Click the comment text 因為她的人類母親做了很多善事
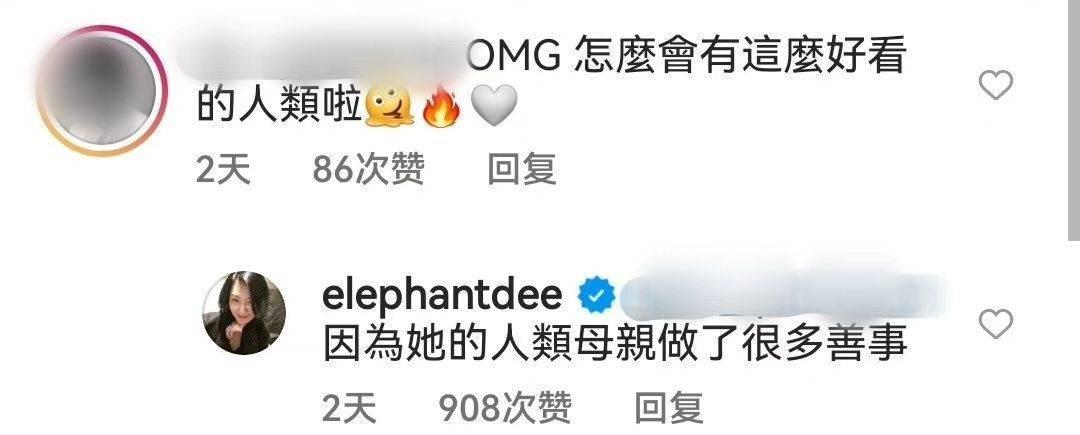The height and width of the screenshot is (435, 1080). coord(615,343)
